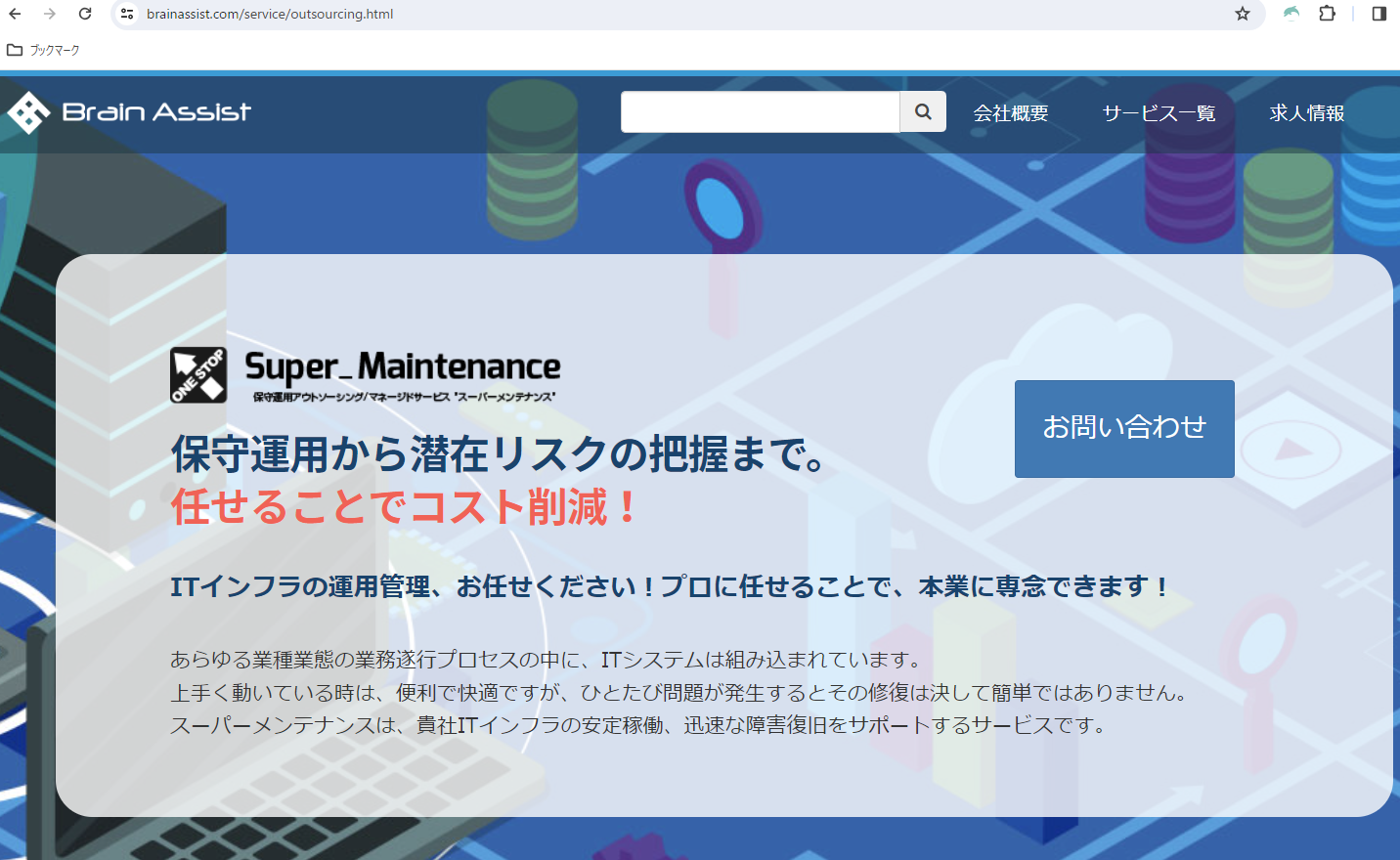Toggle the browser side panel icon
The width and height of the screenshot is (1400, 860).
(x=1379, y=14)
